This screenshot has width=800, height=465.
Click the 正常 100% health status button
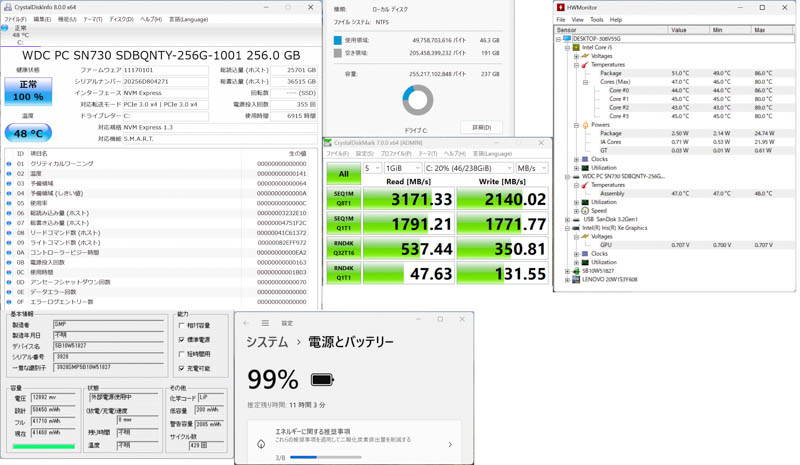29,91
